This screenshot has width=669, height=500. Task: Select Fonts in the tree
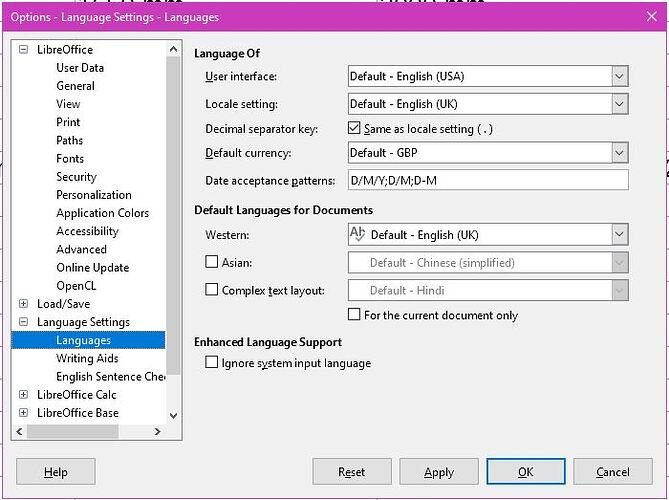[70, 159]
